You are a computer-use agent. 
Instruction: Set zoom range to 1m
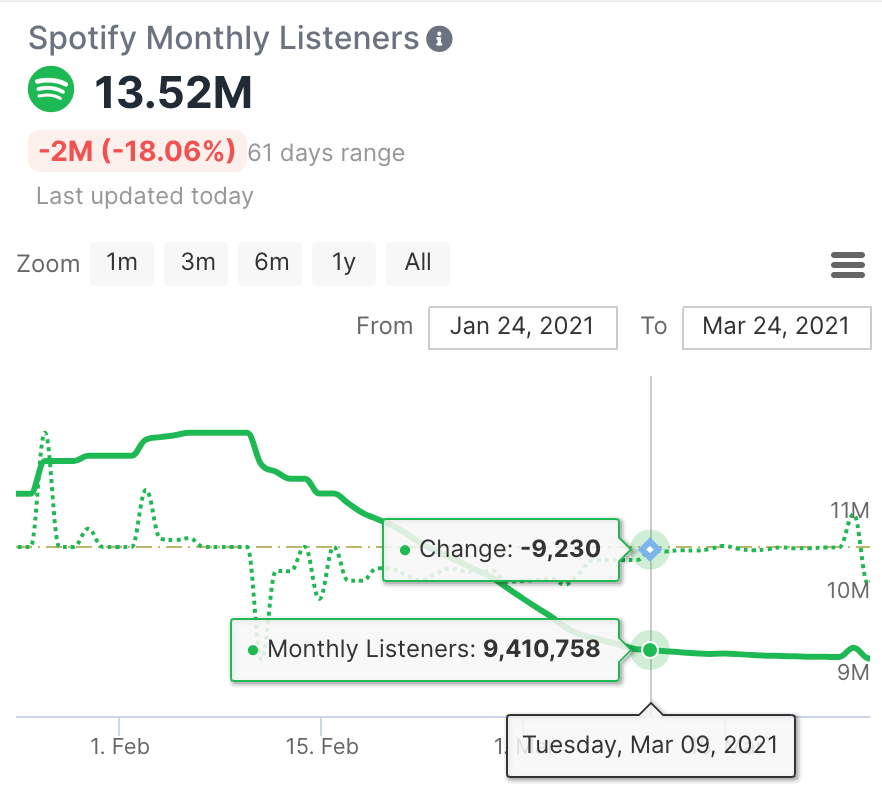[122, 263]
